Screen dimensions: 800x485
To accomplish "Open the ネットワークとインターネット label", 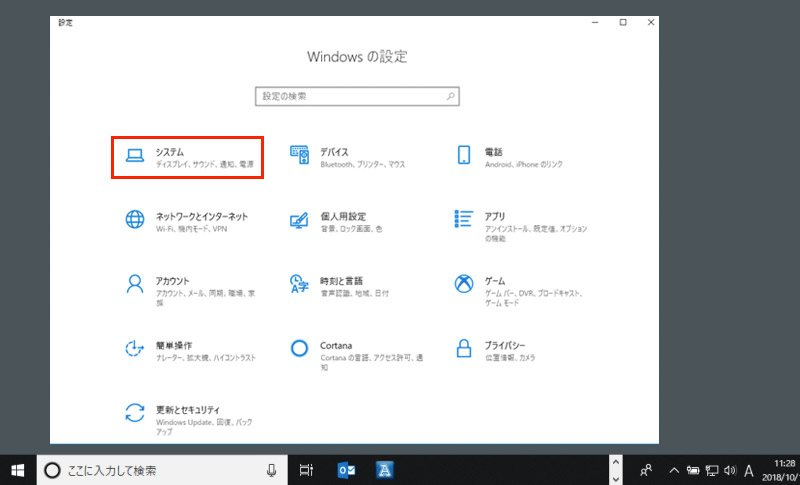I will (x=202, y=216).
